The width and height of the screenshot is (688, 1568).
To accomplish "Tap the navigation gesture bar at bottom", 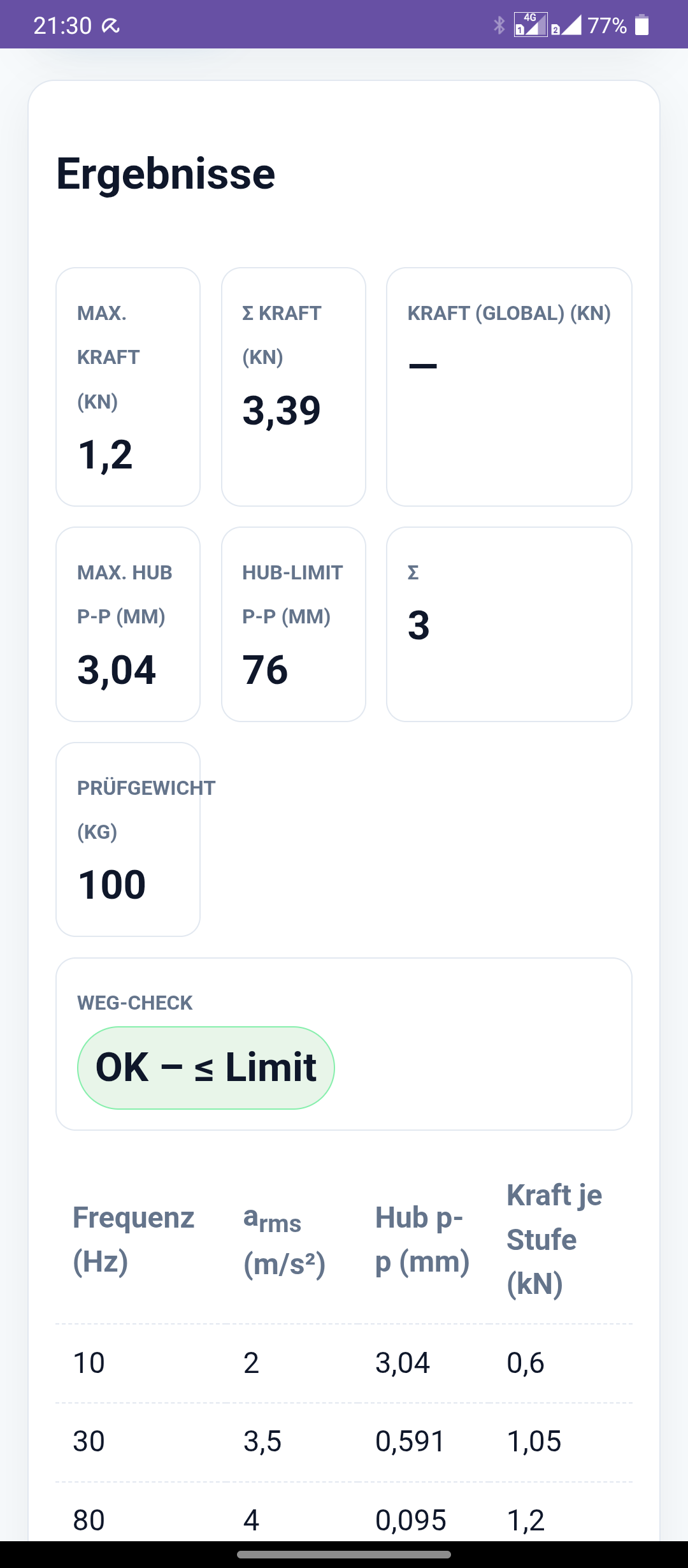I will point(344,1554).
